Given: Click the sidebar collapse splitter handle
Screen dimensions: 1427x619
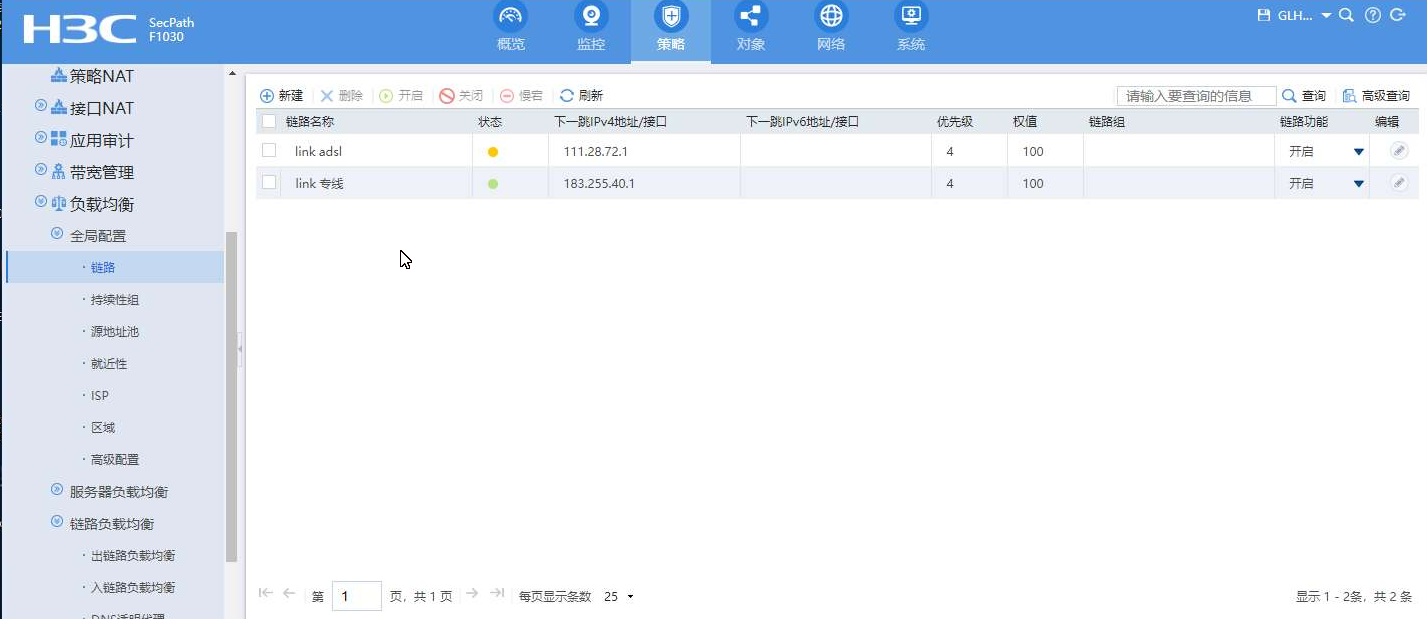Looking at the screenshot, I should point(240,349).
